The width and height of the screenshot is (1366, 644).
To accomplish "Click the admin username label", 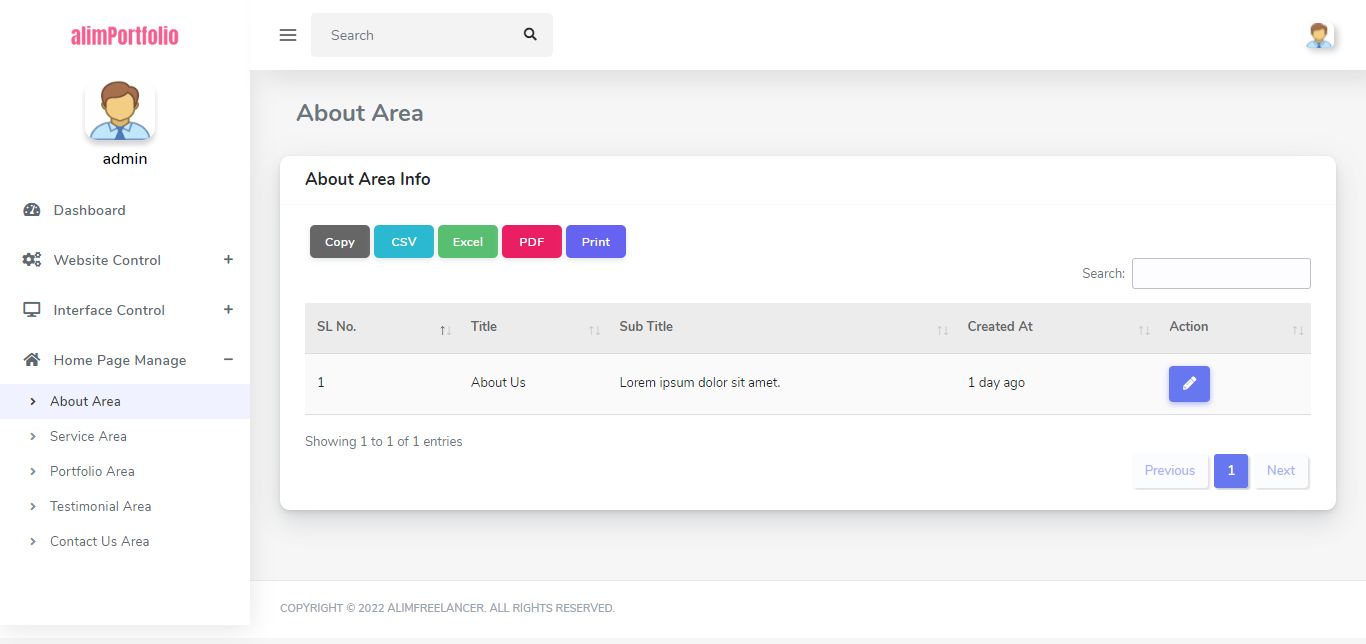I will coord(125,159).
